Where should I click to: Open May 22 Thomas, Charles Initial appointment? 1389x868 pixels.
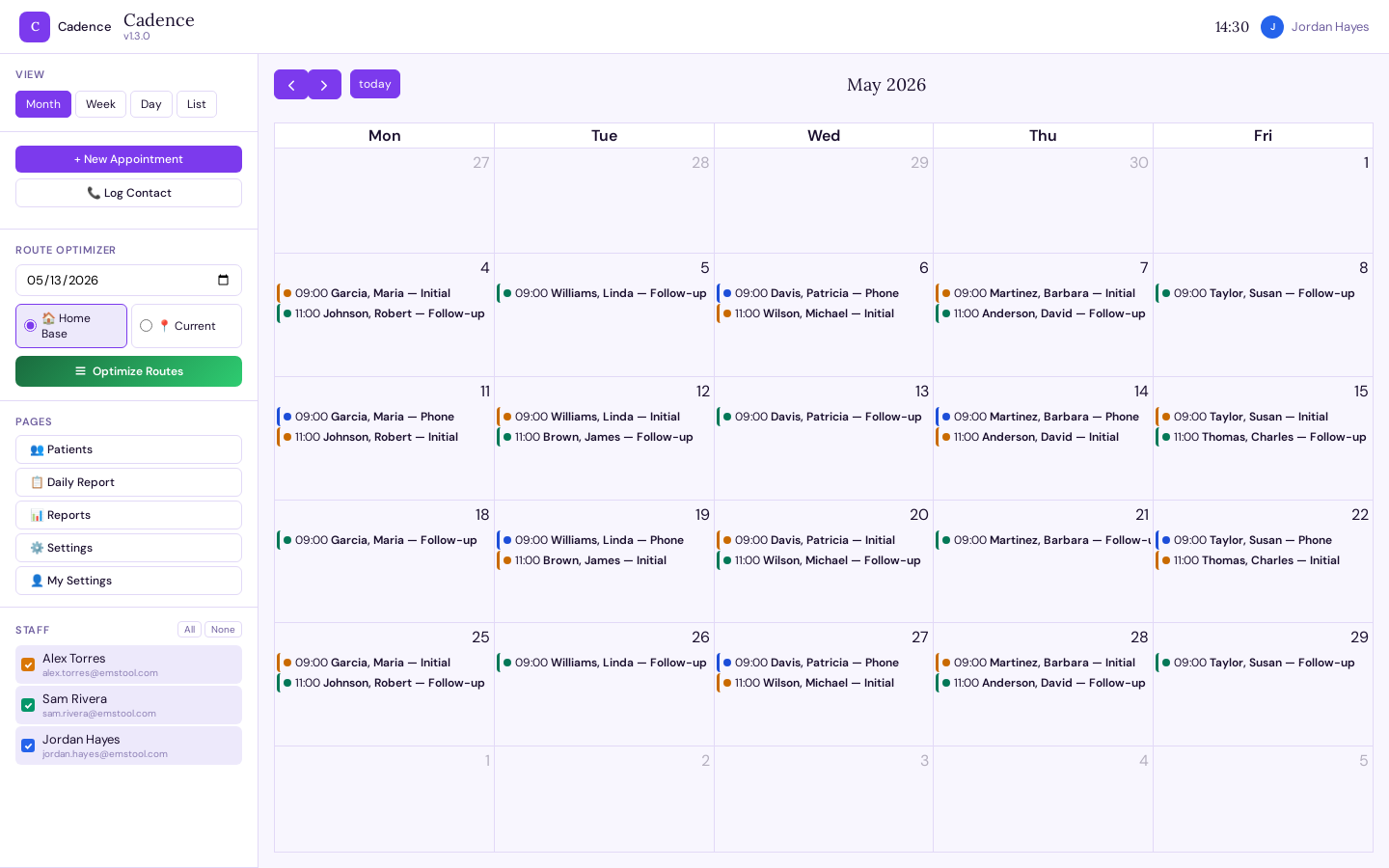pos(1263,560)
